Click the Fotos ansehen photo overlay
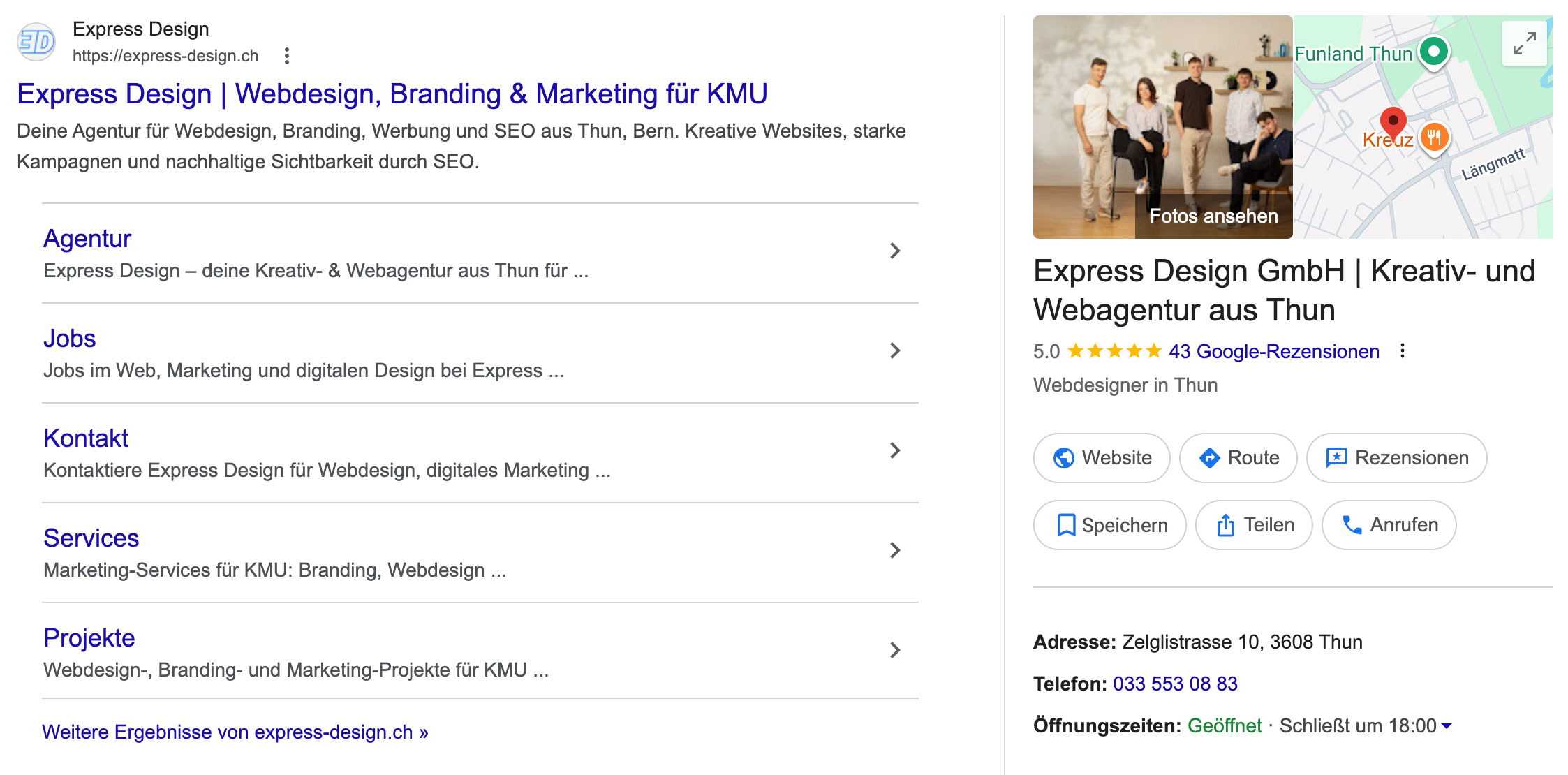Viewport: 1568px width, 775px height. tap(1210, 216)
